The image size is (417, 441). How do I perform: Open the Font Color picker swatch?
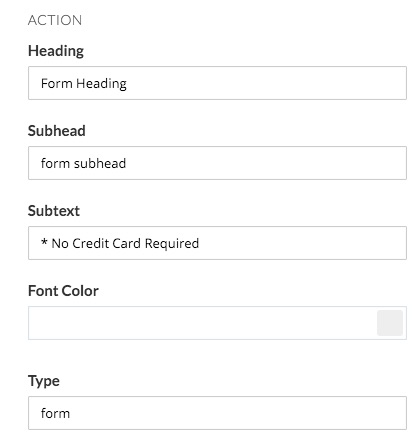[390, 323]
